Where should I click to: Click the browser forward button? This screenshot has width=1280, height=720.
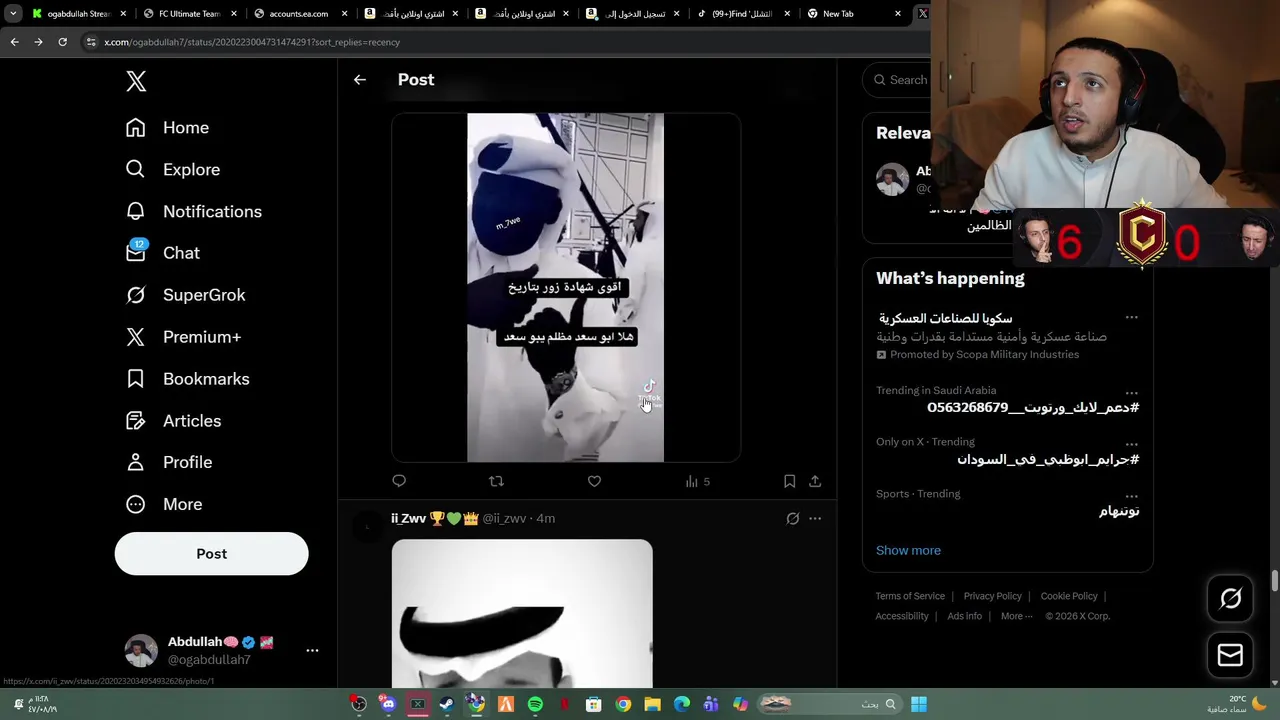tap(38, 42)
